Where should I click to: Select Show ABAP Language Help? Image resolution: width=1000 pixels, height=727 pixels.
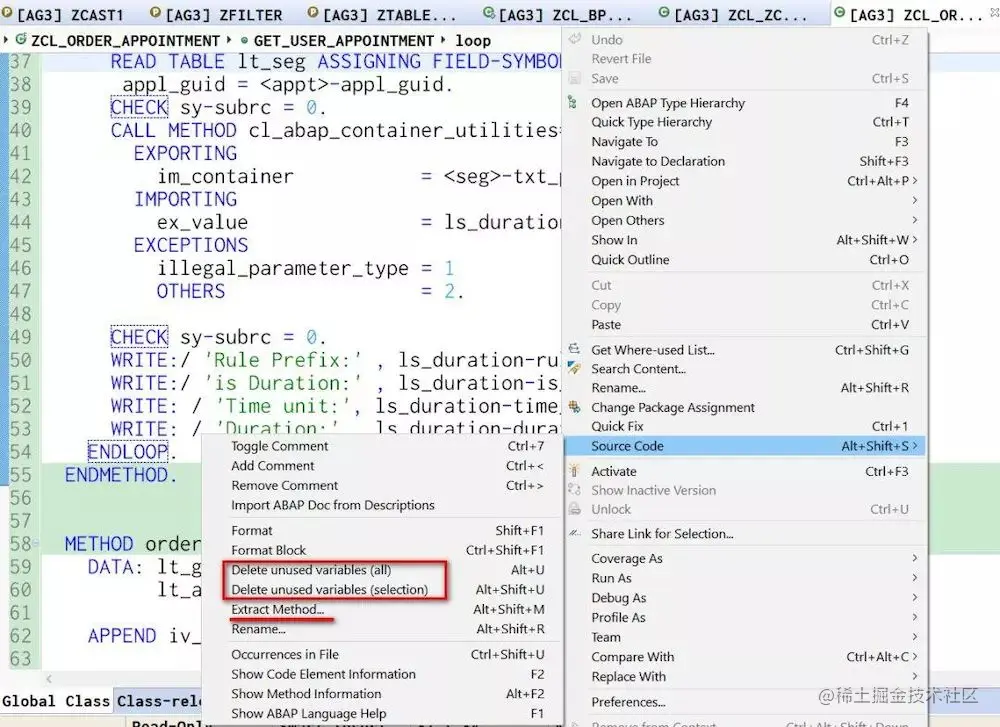(x=382, y=714)
